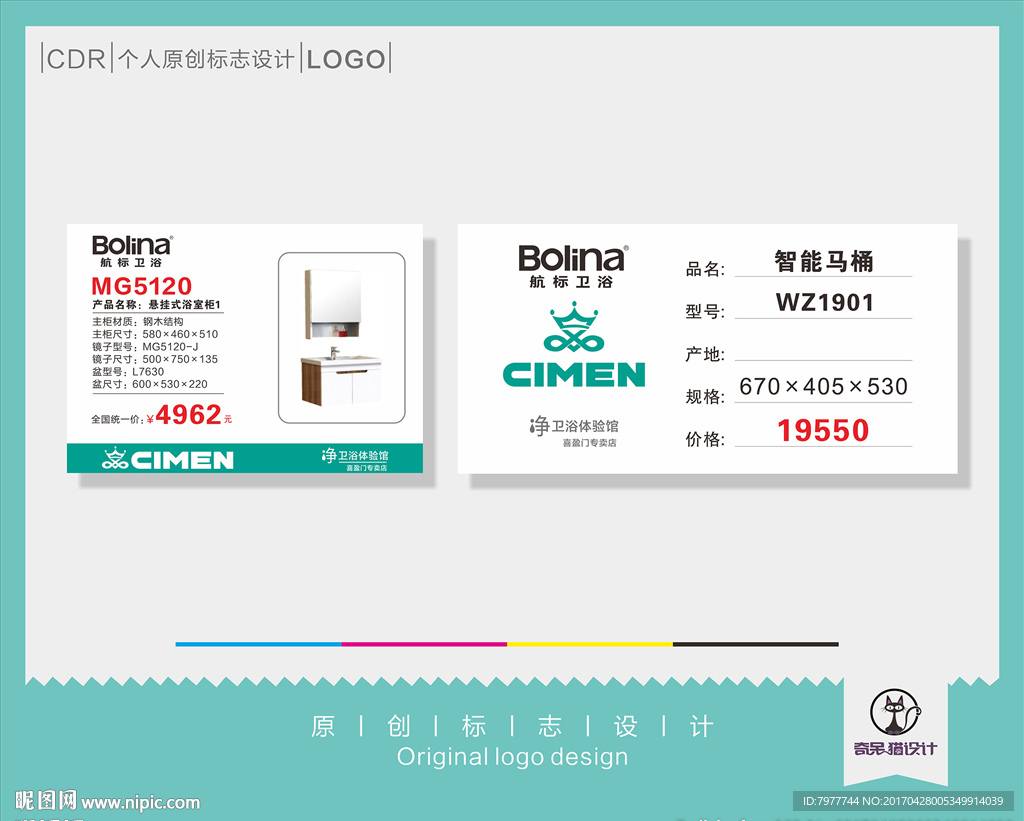1024x821 pixels.
Task: Click the Bolina logo on the MG5120 card
Action: 132,246
